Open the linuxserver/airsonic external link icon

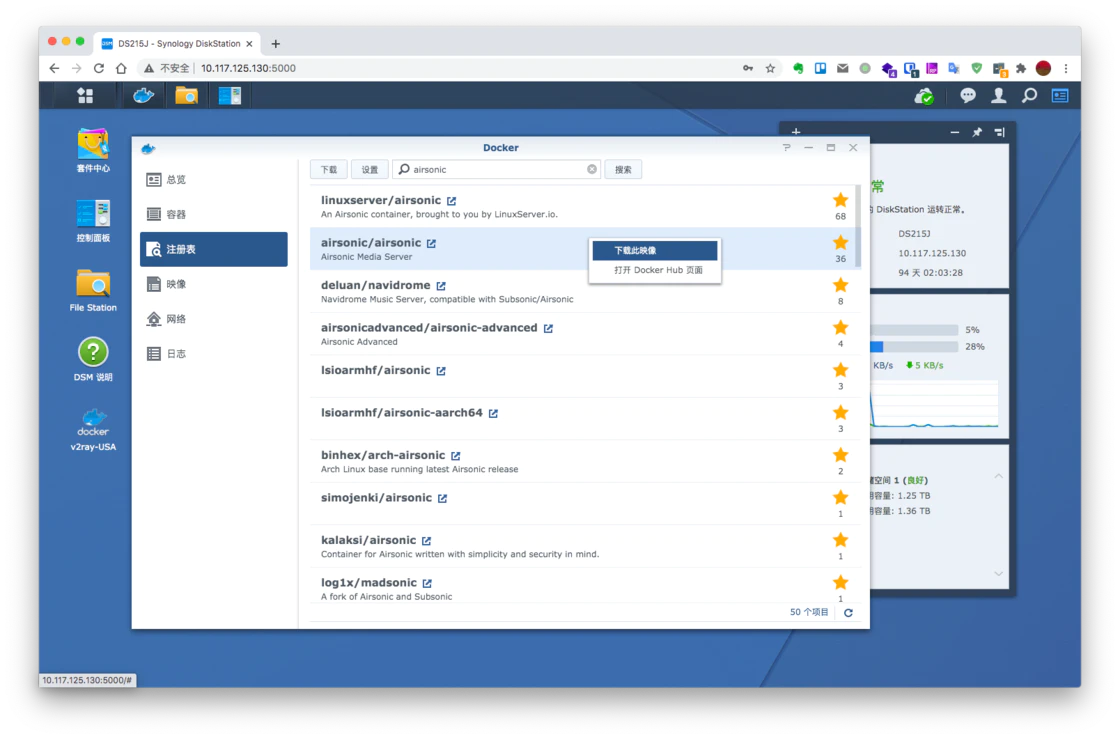coord(452,201)
